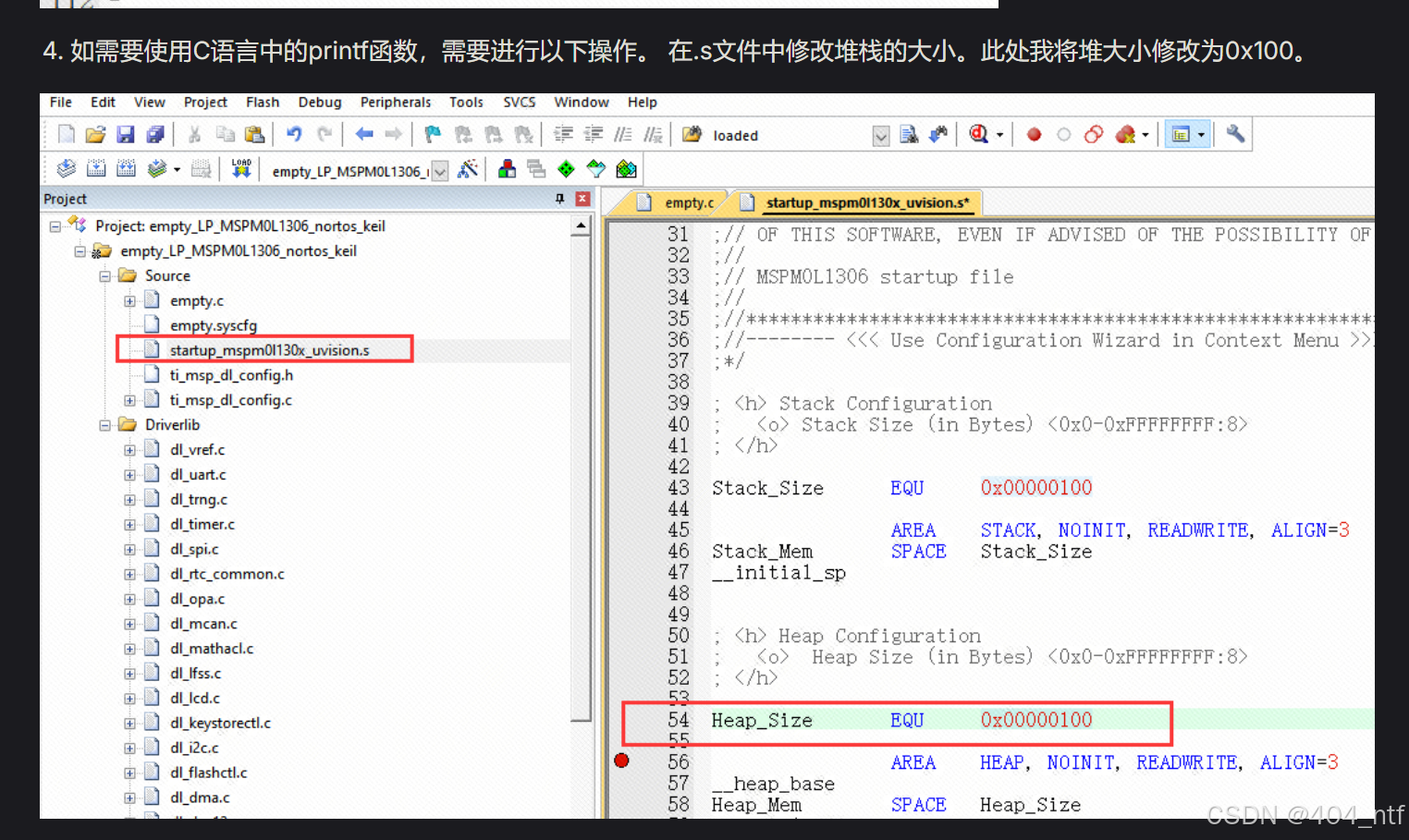Click the Kill All Breakpoints icon
This screenshot has width=1409, height=840.
pyautogui.click(x=1125, y=135)
